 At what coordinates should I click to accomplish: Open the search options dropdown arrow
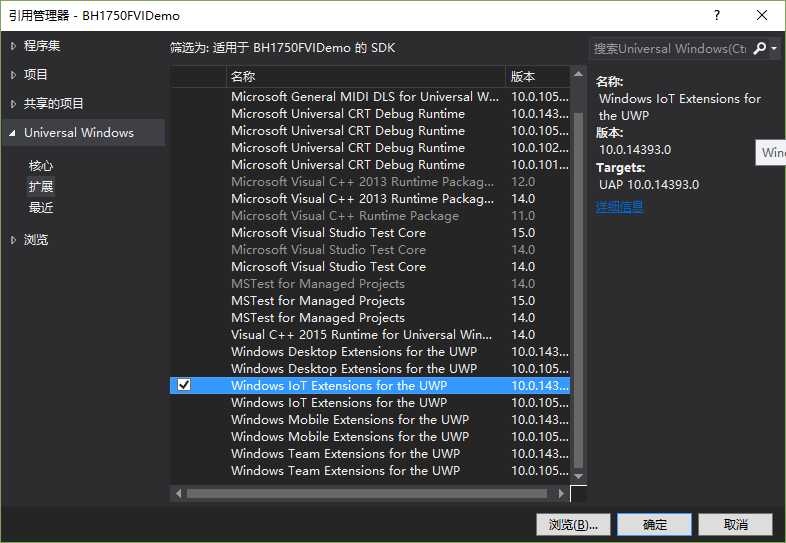[x=774, y=48]
